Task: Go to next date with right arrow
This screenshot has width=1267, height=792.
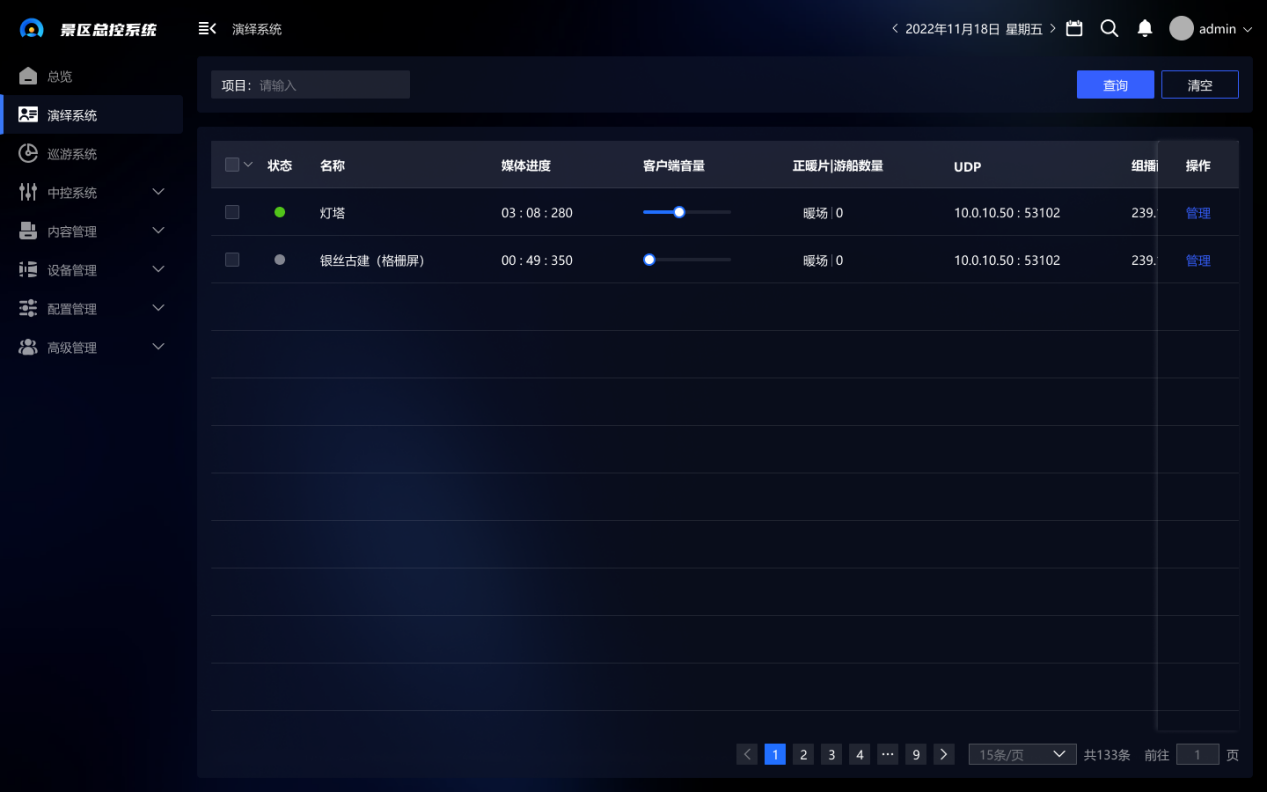Action: [1053, 29]
